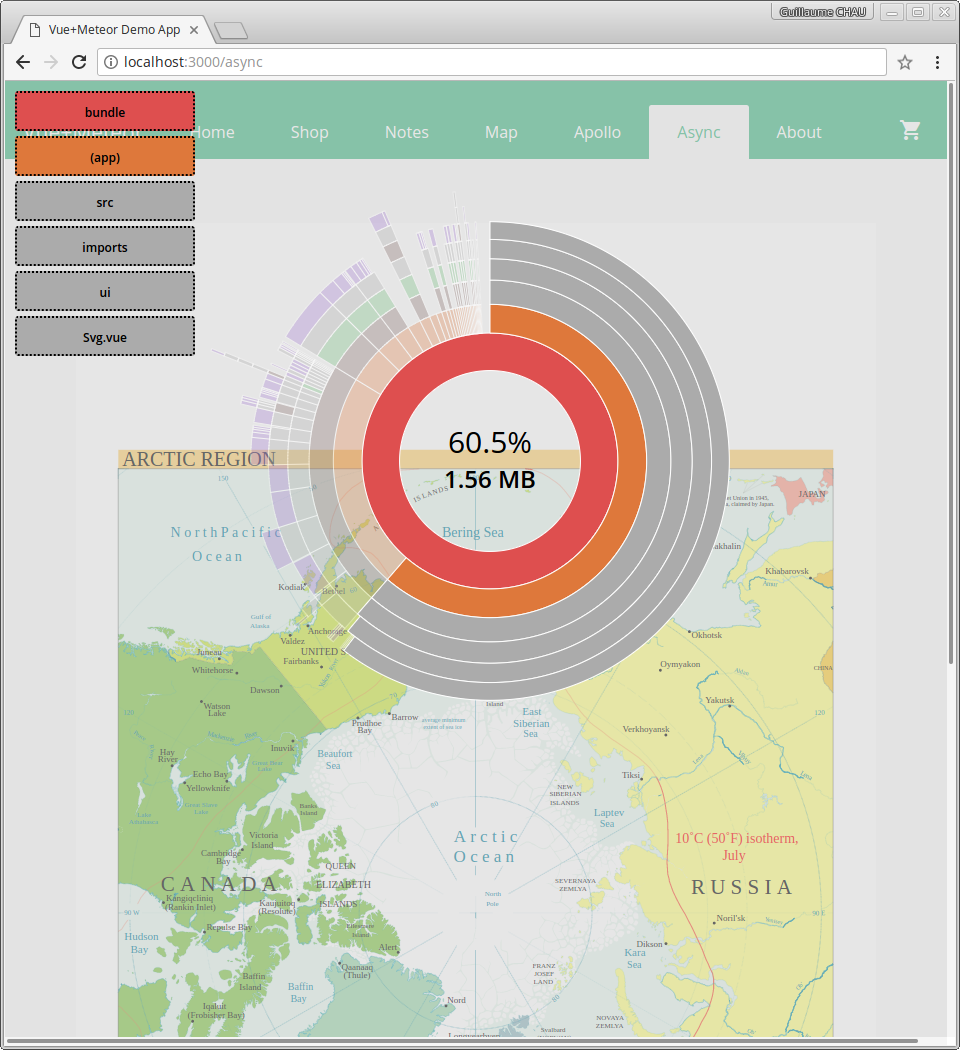960x1050 pixels.
Task: Select the Async tab
Action: coord(698,132)
